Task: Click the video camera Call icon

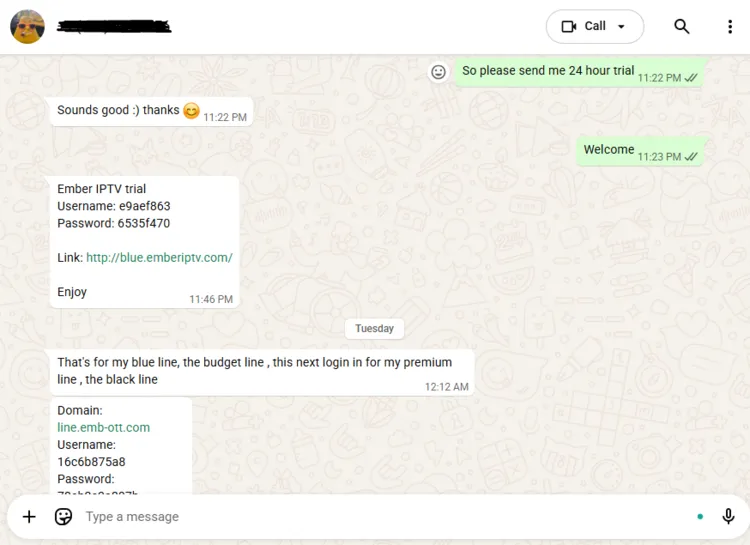Action: (569, 27)
